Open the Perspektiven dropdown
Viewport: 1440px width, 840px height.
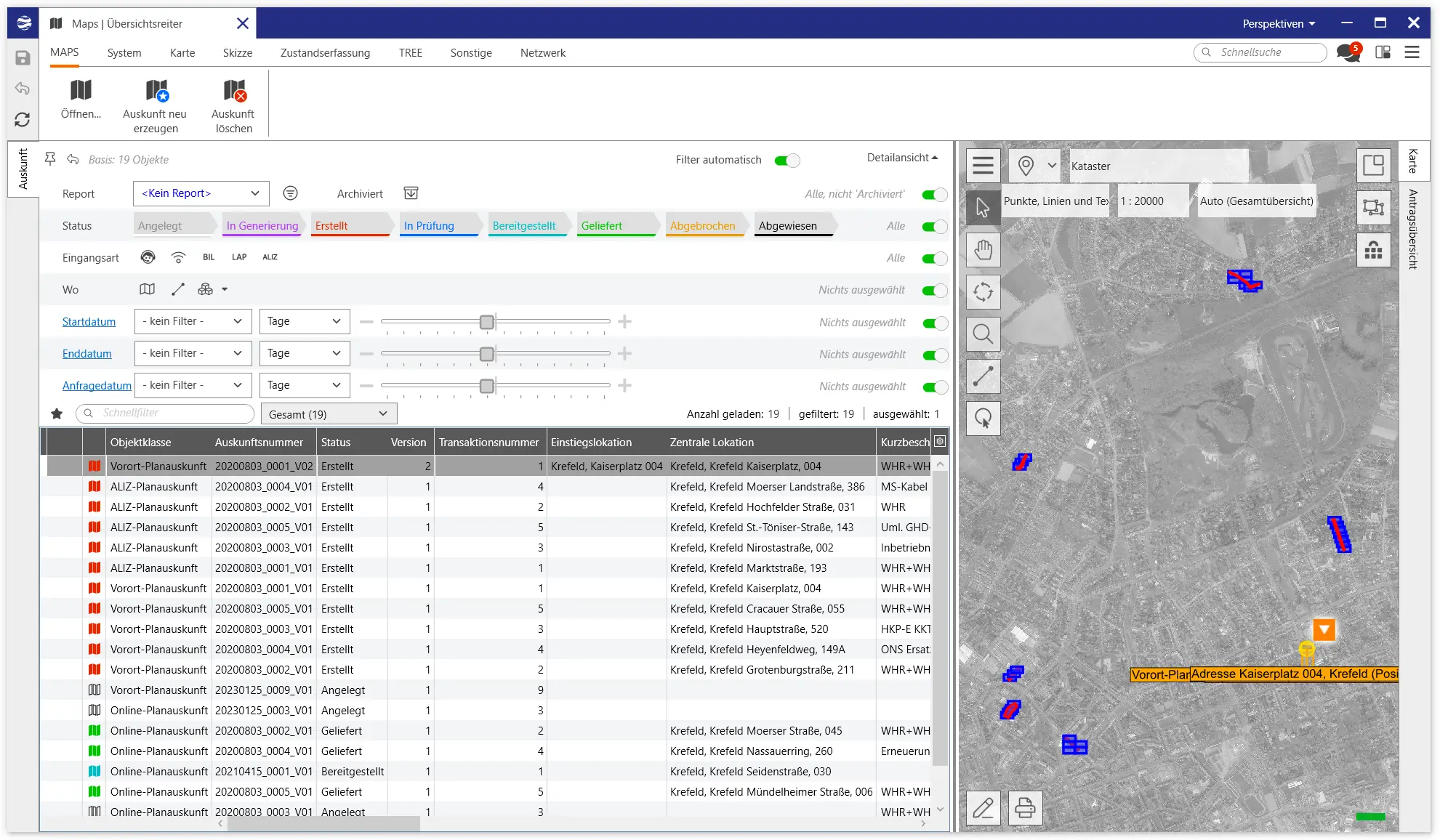click(1279, 23)
